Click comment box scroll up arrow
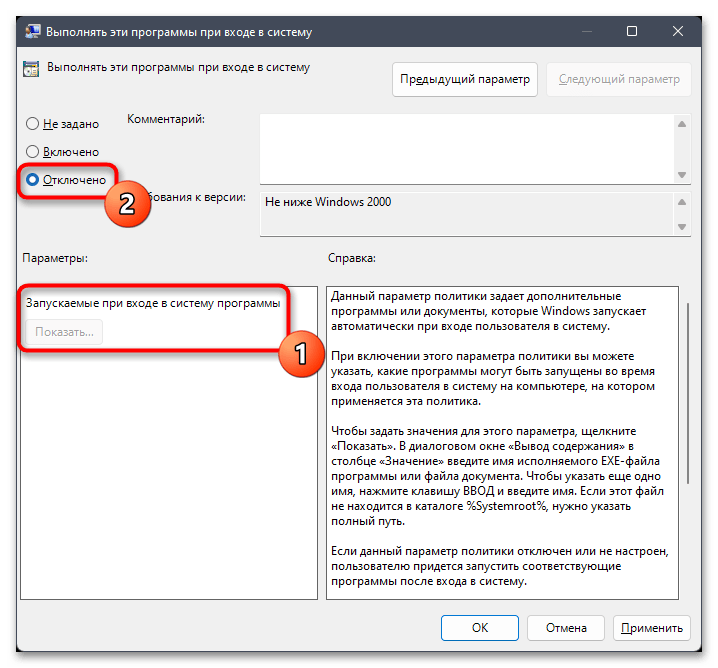718x668 pixels. pos(682,124)
